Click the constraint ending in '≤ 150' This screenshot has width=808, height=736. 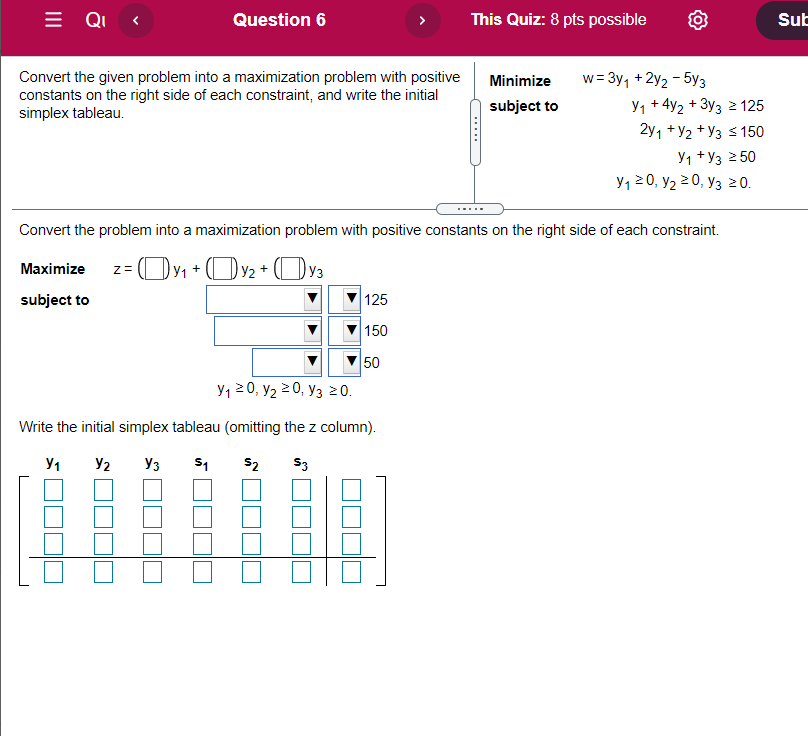(702, 131)
